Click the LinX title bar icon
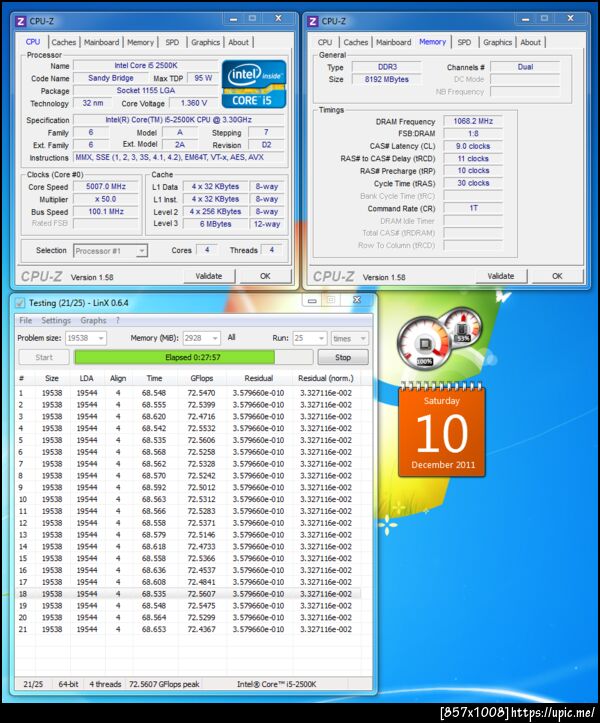The width and height of the screenshot is (600, 723). coord(20,303)
